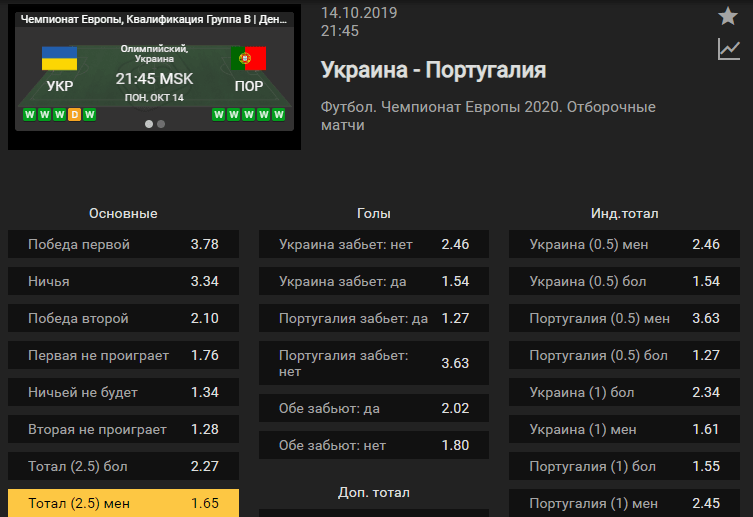753x517 pixels.
Task: Choose Украина забьет: нет at 2.46
Action: click(x=374, y=244)
